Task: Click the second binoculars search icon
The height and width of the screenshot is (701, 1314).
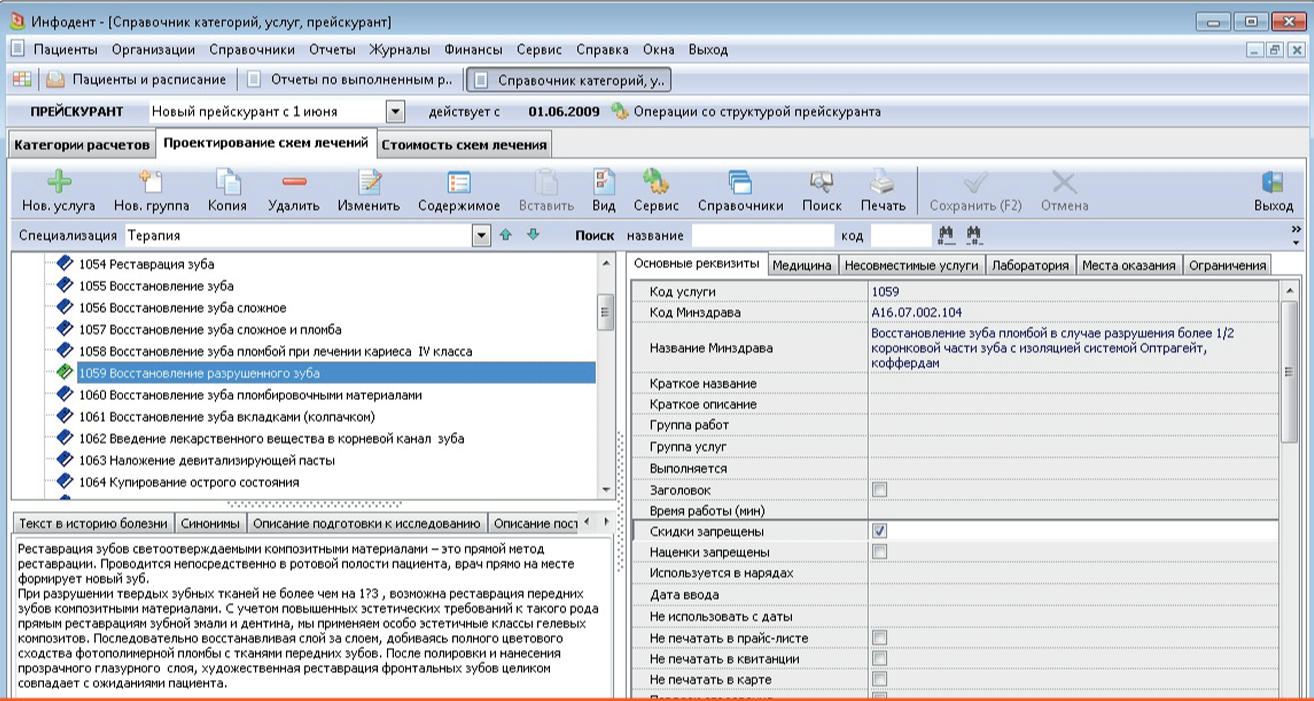Action: 974,235
